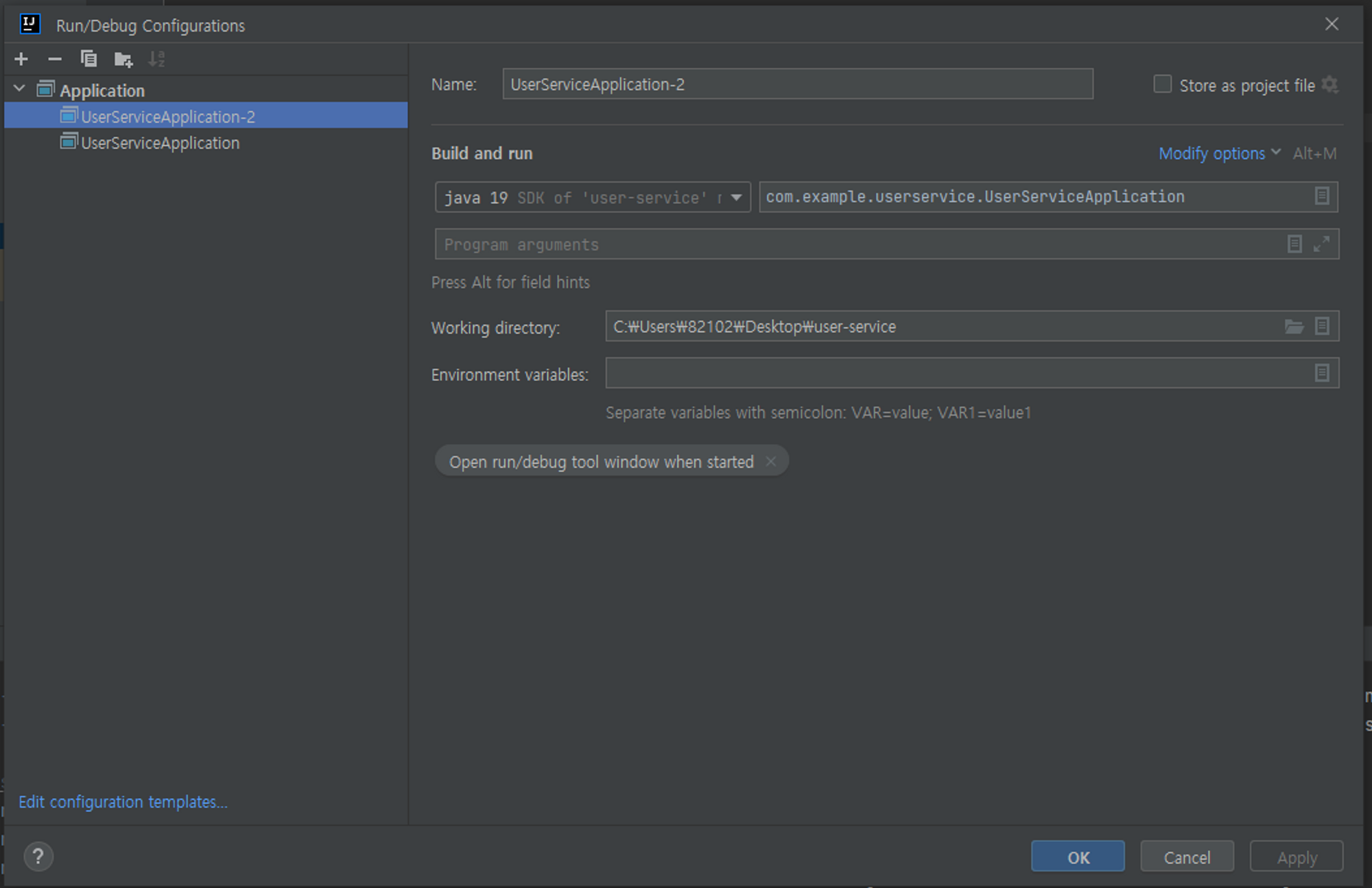The width and height of the screenshot is (1372, 888).
Task: Select the UserServiceApplication configuration in tree
Action: [160, 143]
